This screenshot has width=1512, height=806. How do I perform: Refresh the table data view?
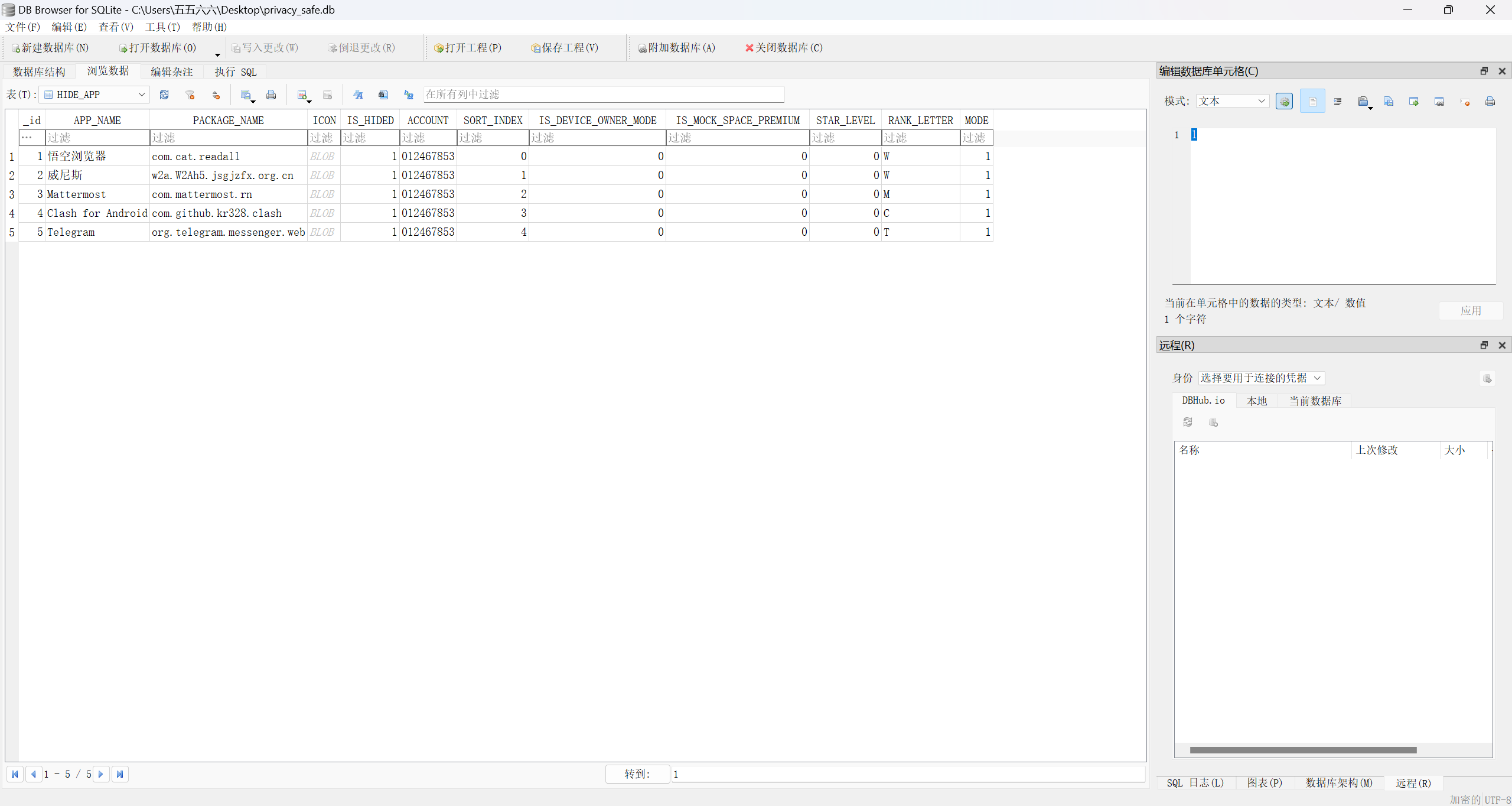[x=164, y=95]
